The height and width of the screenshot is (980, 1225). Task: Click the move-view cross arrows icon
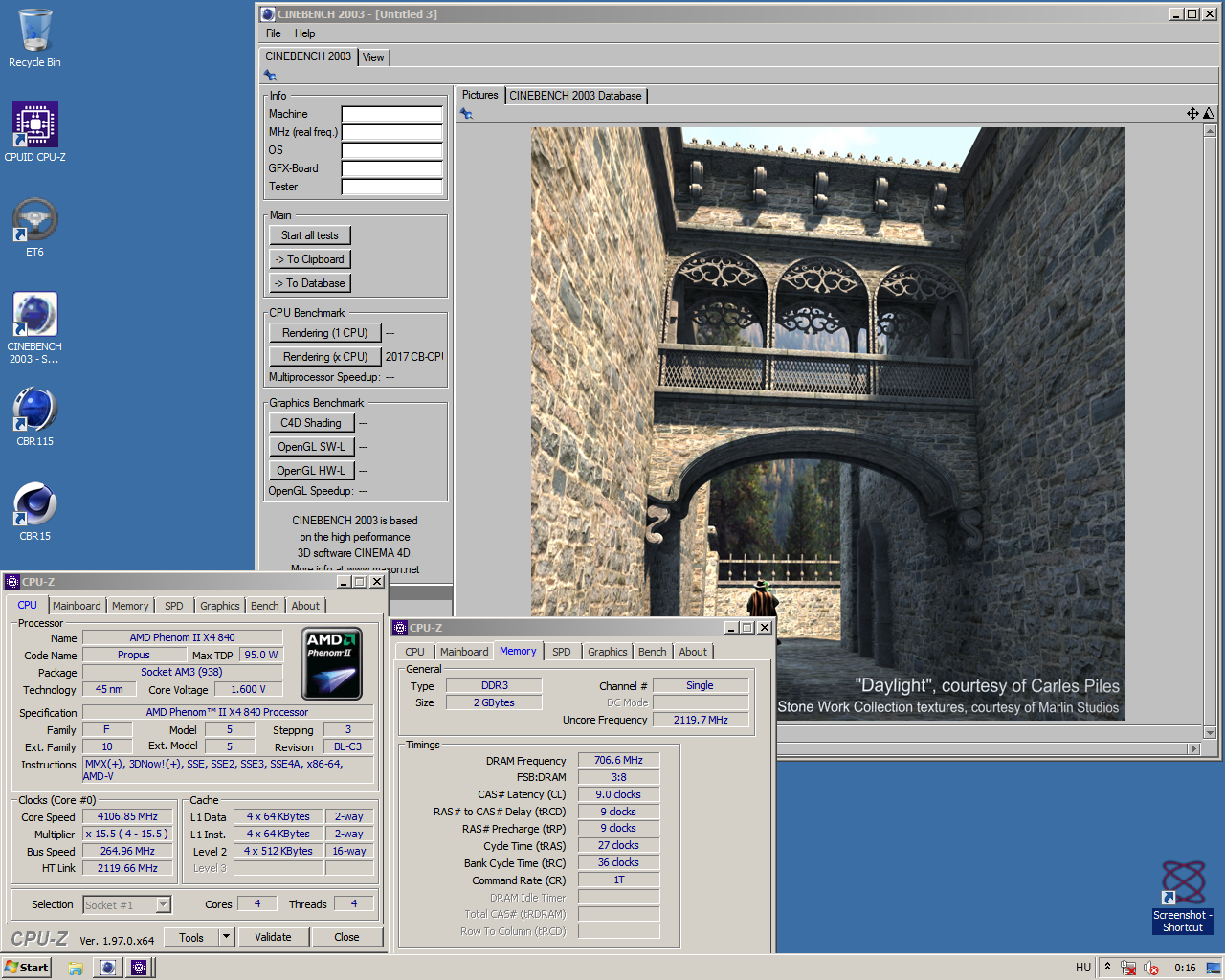pos(1192,113)
